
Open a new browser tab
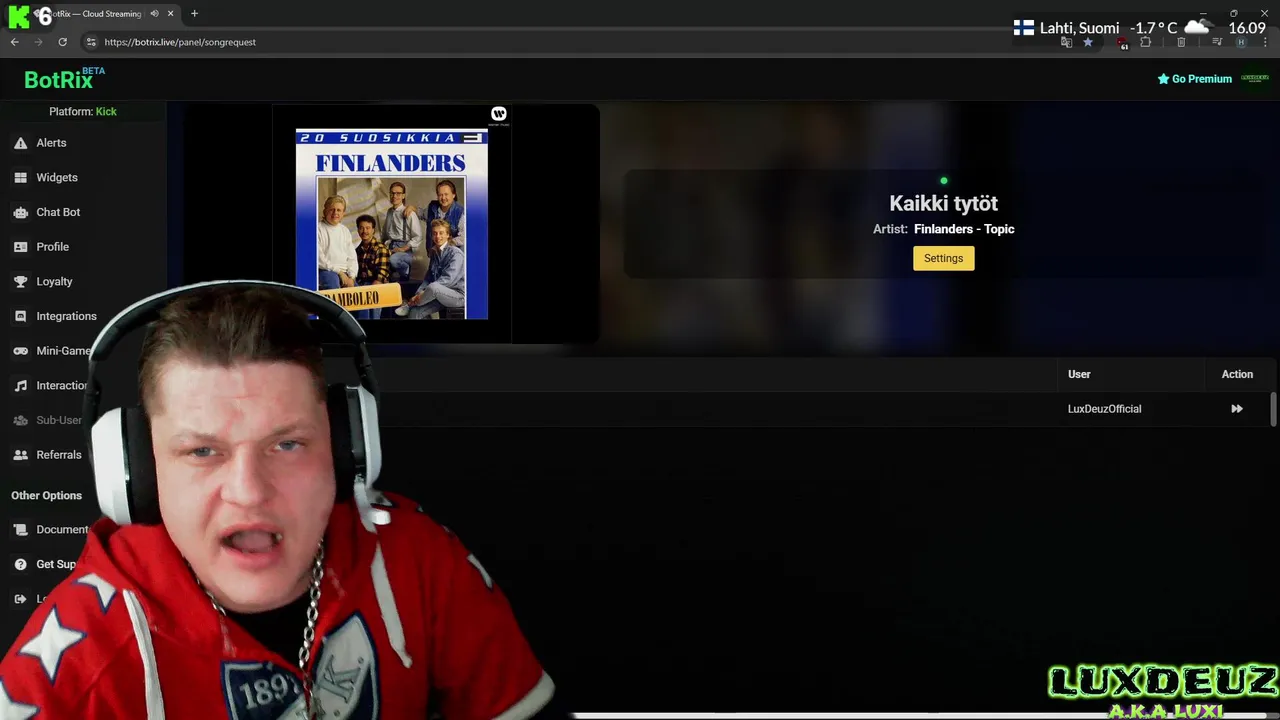coord(194,14)
